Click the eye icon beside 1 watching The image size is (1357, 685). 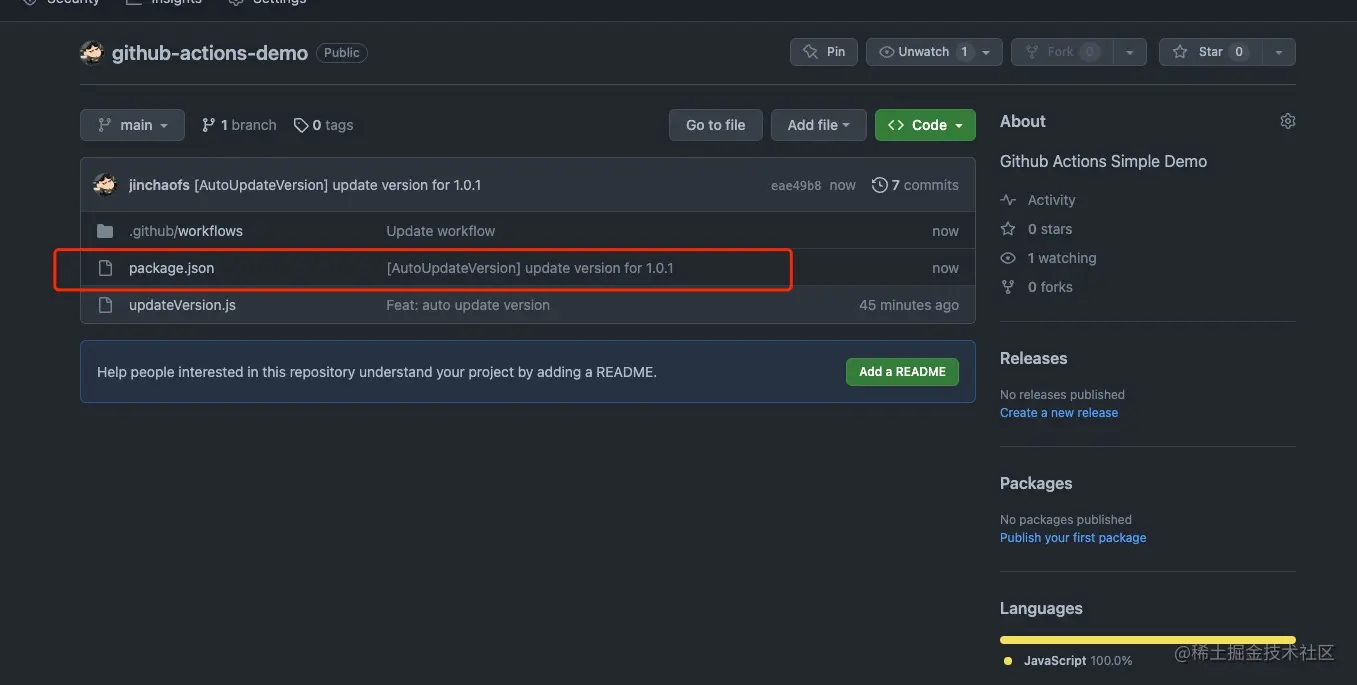[x=1008, y=258]
